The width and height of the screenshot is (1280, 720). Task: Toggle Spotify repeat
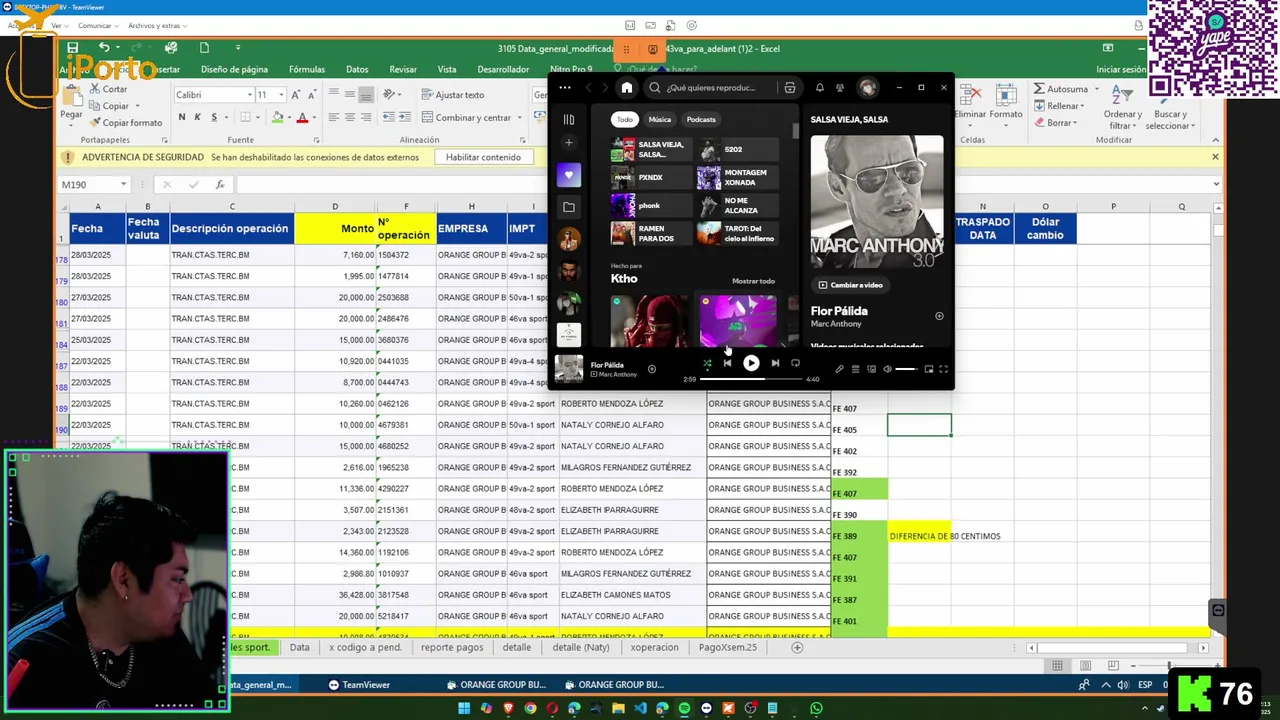[795, 363]
